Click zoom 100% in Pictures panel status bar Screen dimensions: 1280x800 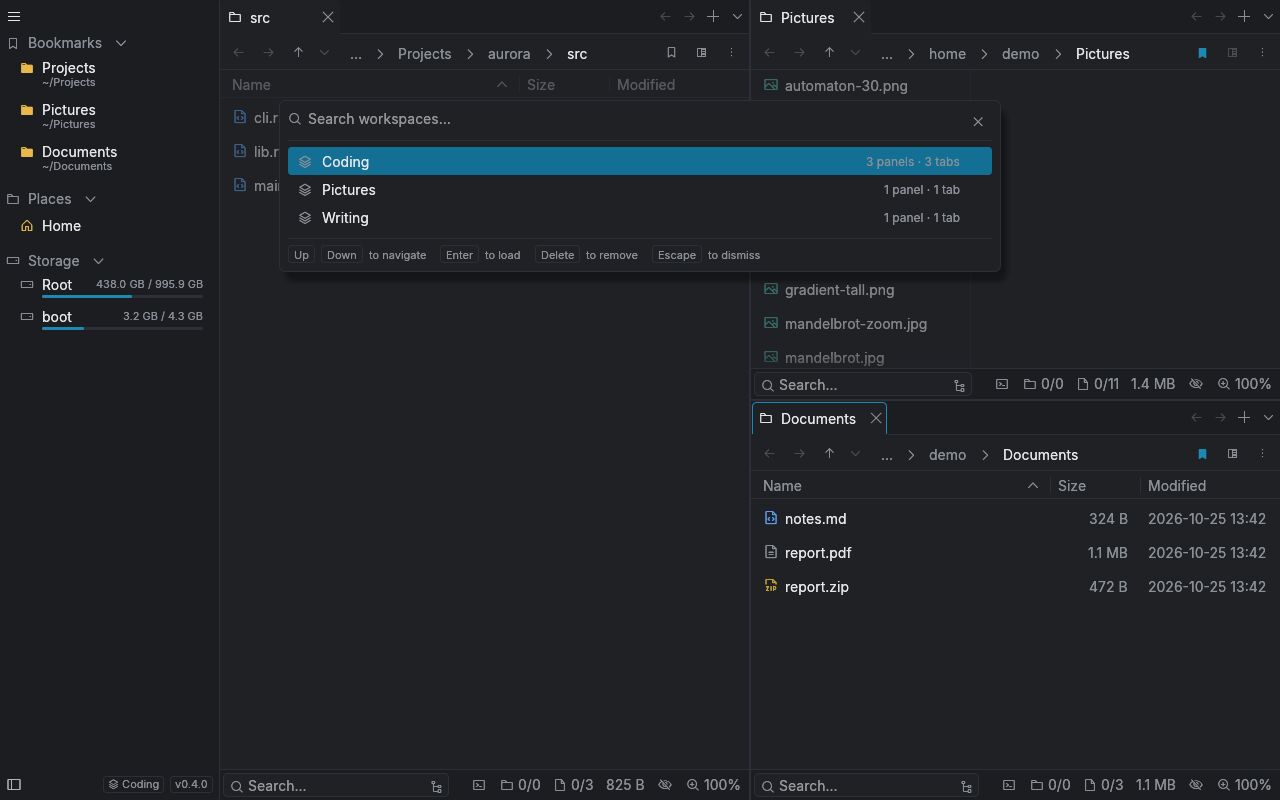(1244, 384)
